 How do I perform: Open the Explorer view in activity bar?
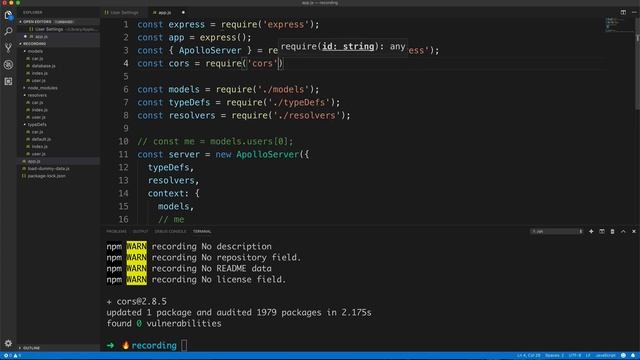[x=8, y=16]
